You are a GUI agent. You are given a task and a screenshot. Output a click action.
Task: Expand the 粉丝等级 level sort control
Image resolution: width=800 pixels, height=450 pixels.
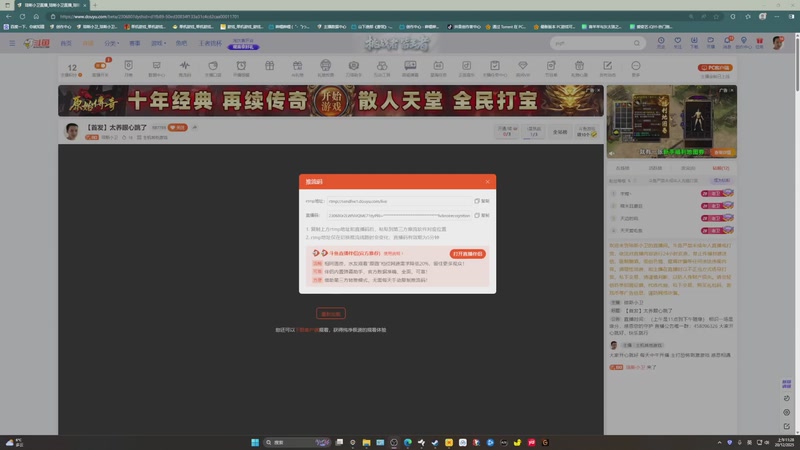click(x=620, y=181)
